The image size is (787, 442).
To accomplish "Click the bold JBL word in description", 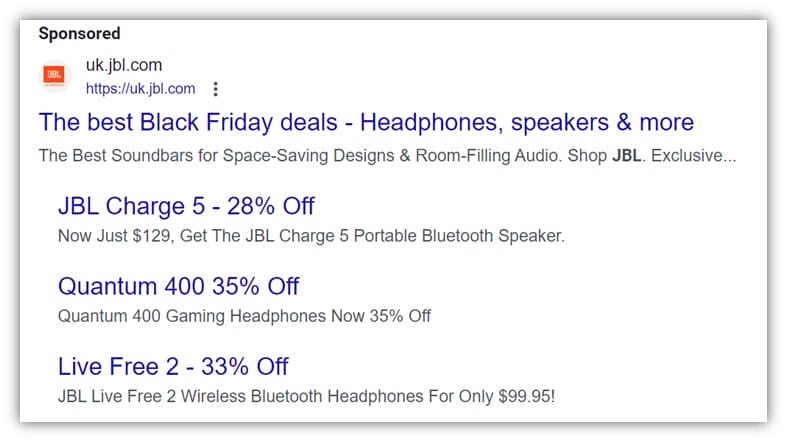I will (627, 157).
